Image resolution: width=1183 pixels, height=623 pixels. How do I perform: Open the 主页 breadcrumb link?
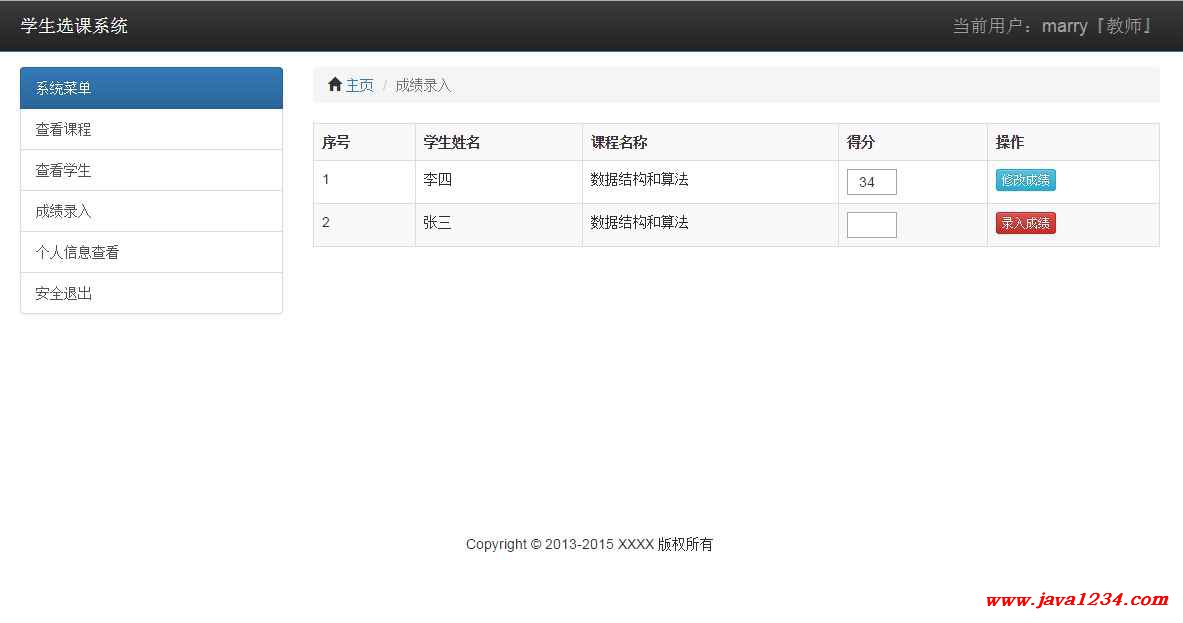[x=360, y=85]
